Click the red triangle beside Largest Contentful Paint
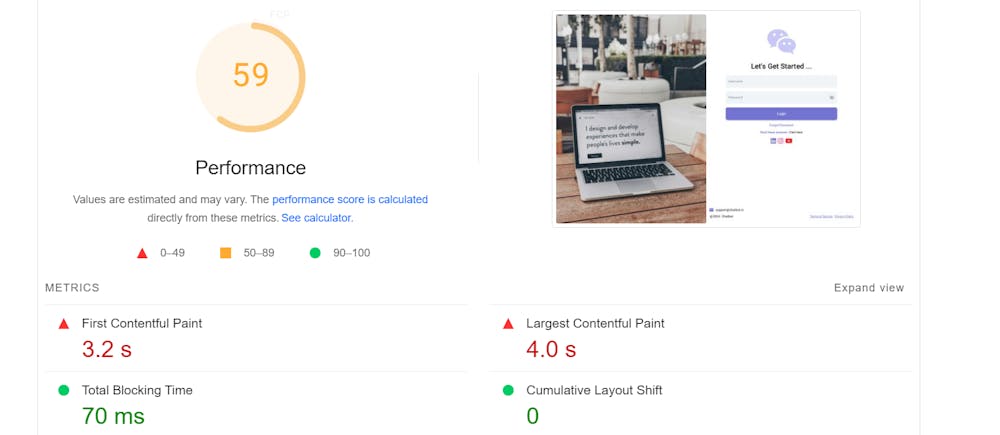The height and width of the screenshot is (435, 1000). pyautogui.click(x=508, y=324)
